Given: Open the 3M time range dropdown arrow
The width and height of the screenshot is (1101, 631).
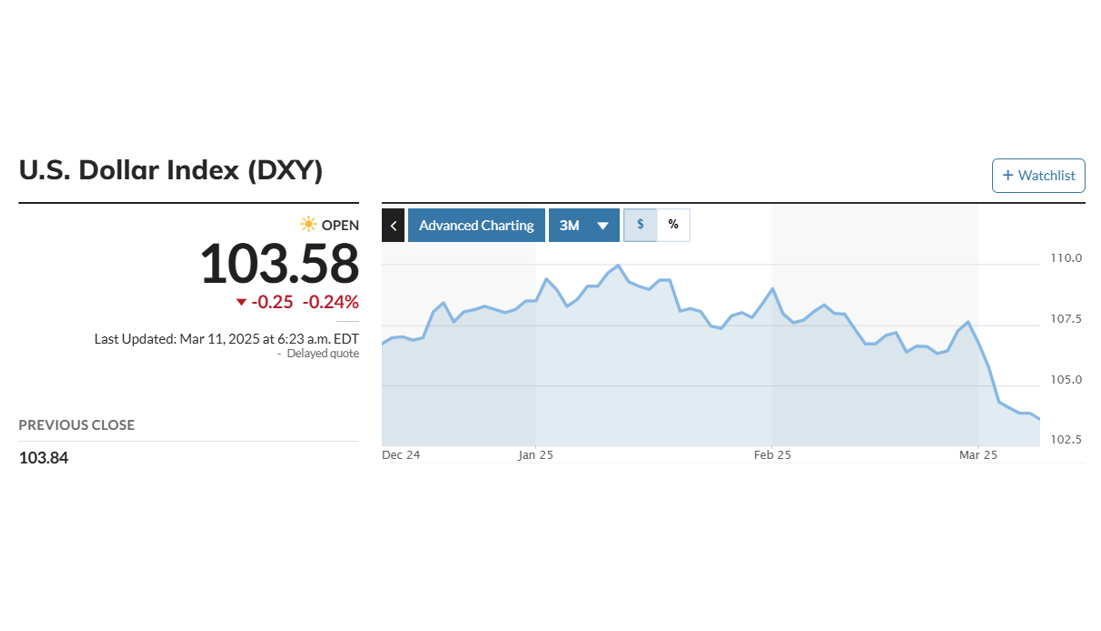Looking at the screenshot, I should [x=603, y=226].
